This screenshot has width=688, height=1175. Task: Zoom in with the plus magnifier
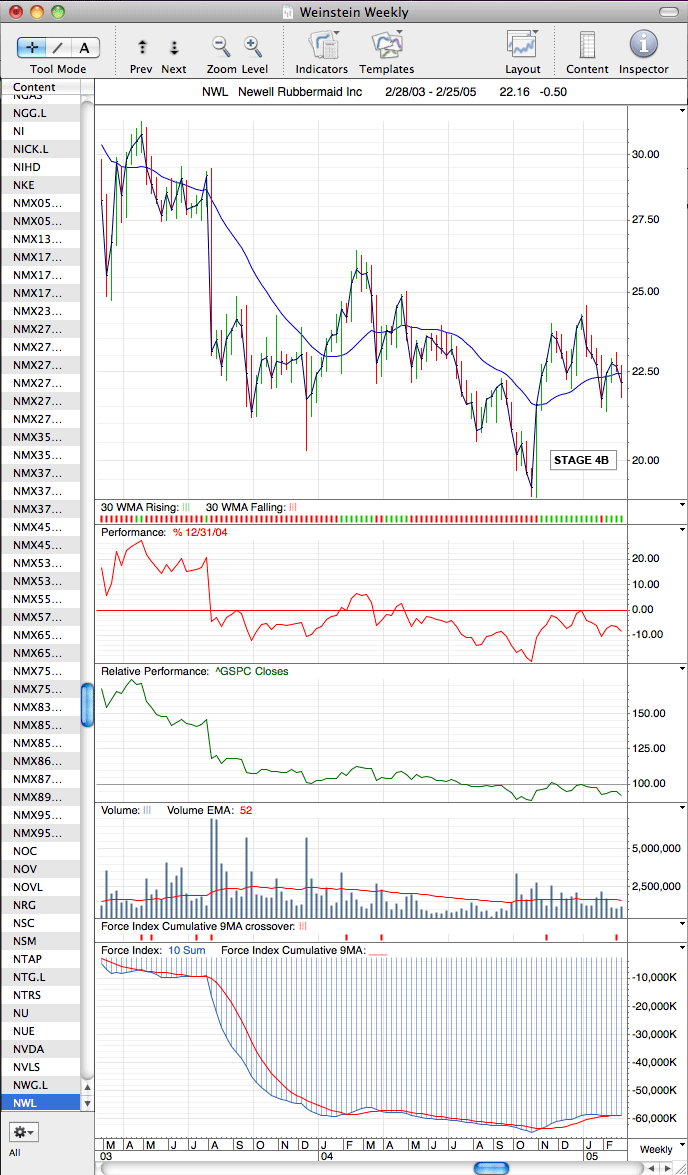point(253,47)
